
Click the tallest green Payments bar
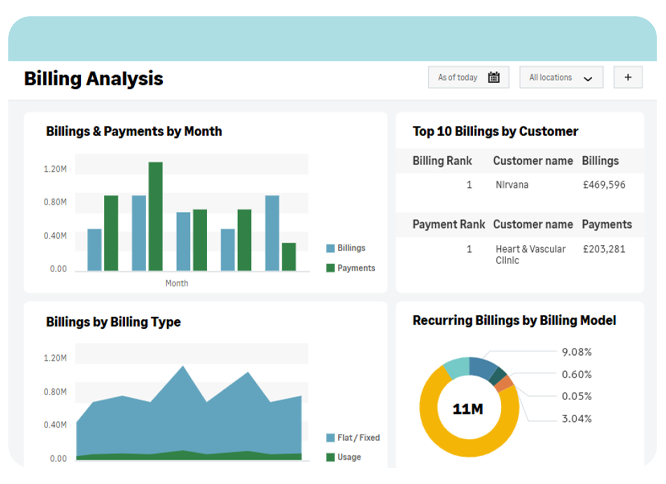[x=155, y=216]
